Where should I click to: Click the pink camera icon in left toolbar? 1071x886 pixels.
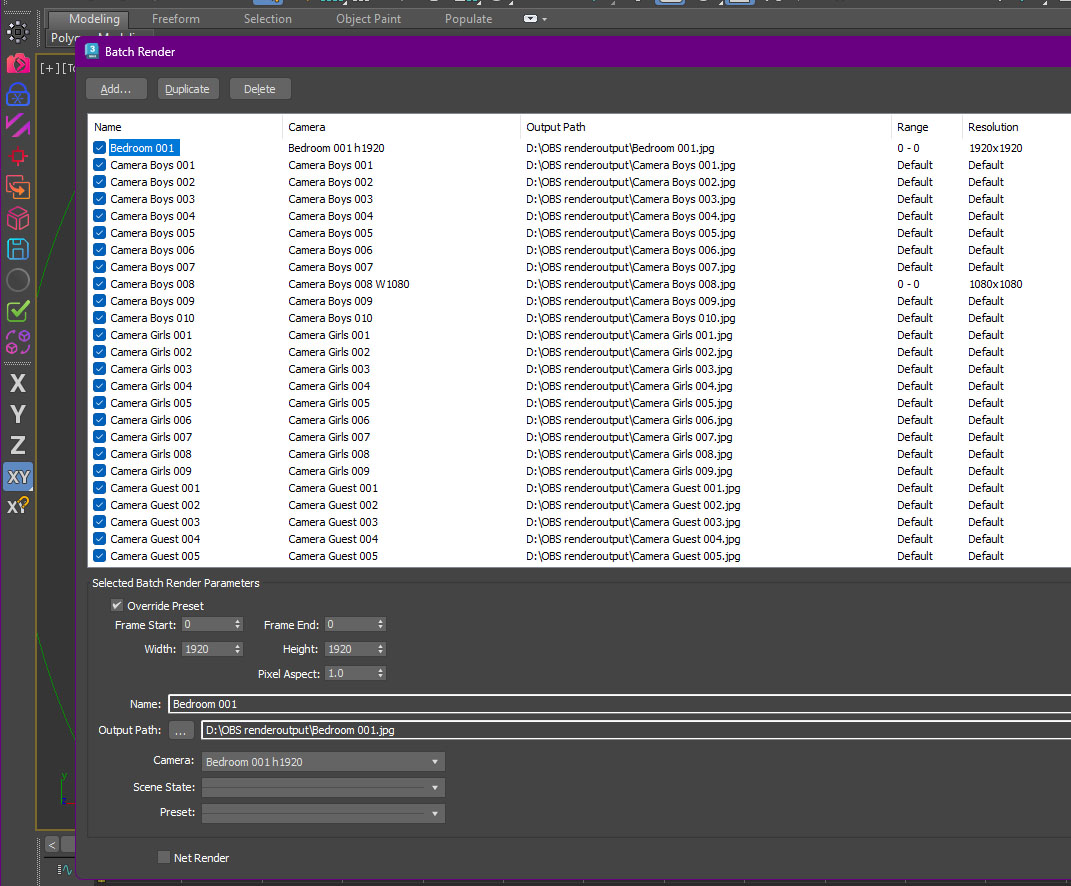tap(18, 63)
